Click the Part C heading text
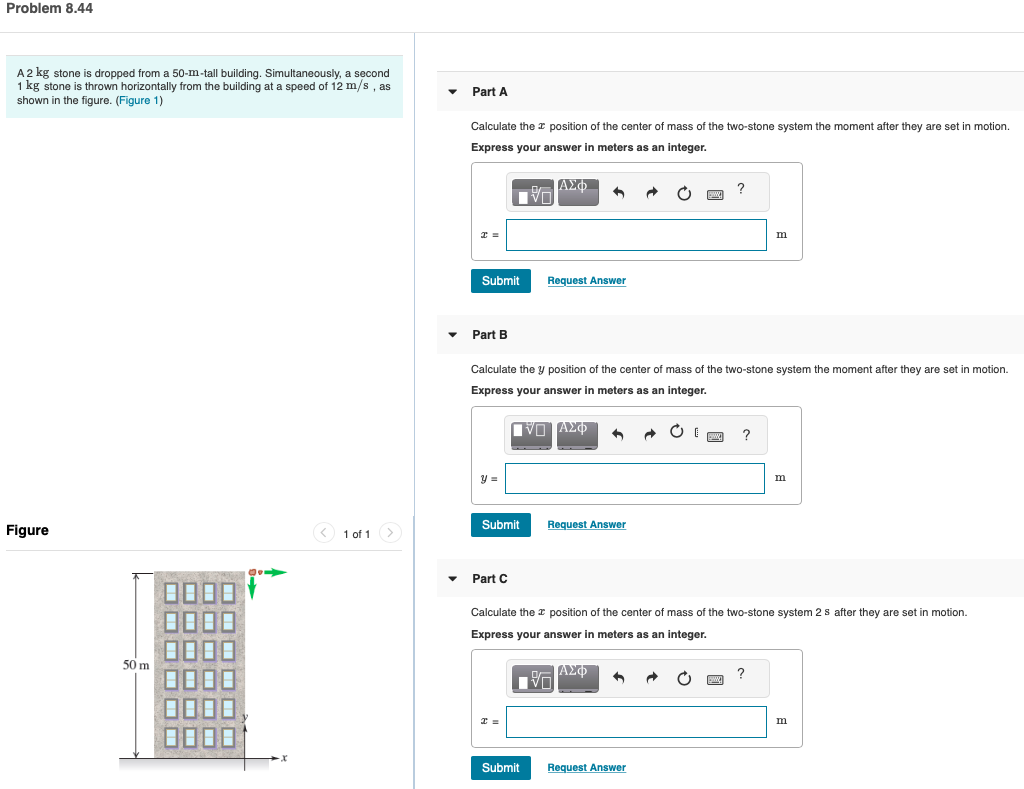The height and width of the screenshot is (789, 1024). (x=490, y=579)
